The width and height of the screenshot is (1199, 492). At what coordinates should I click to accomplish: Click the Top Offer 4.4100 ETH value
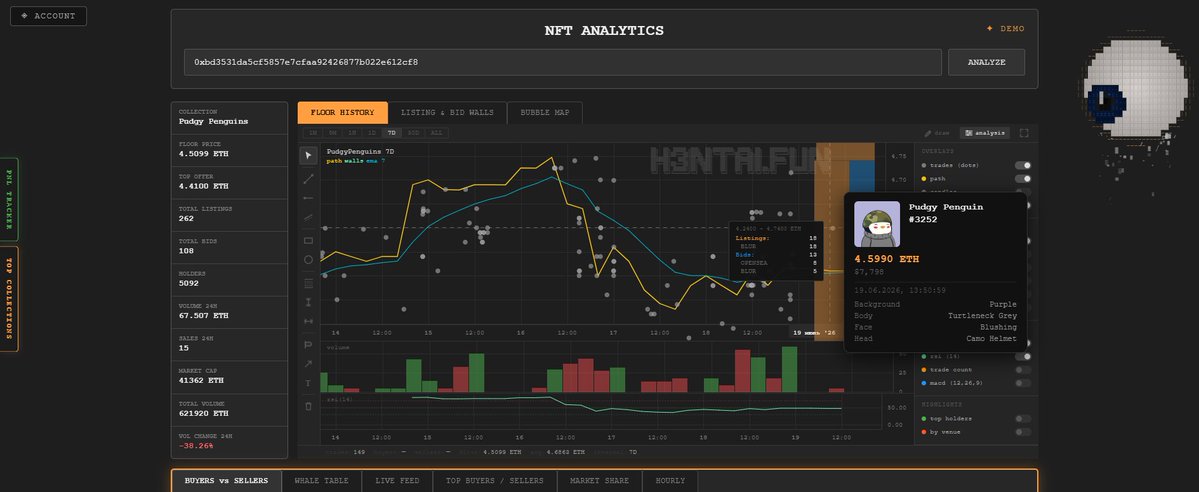click(203, 186)
